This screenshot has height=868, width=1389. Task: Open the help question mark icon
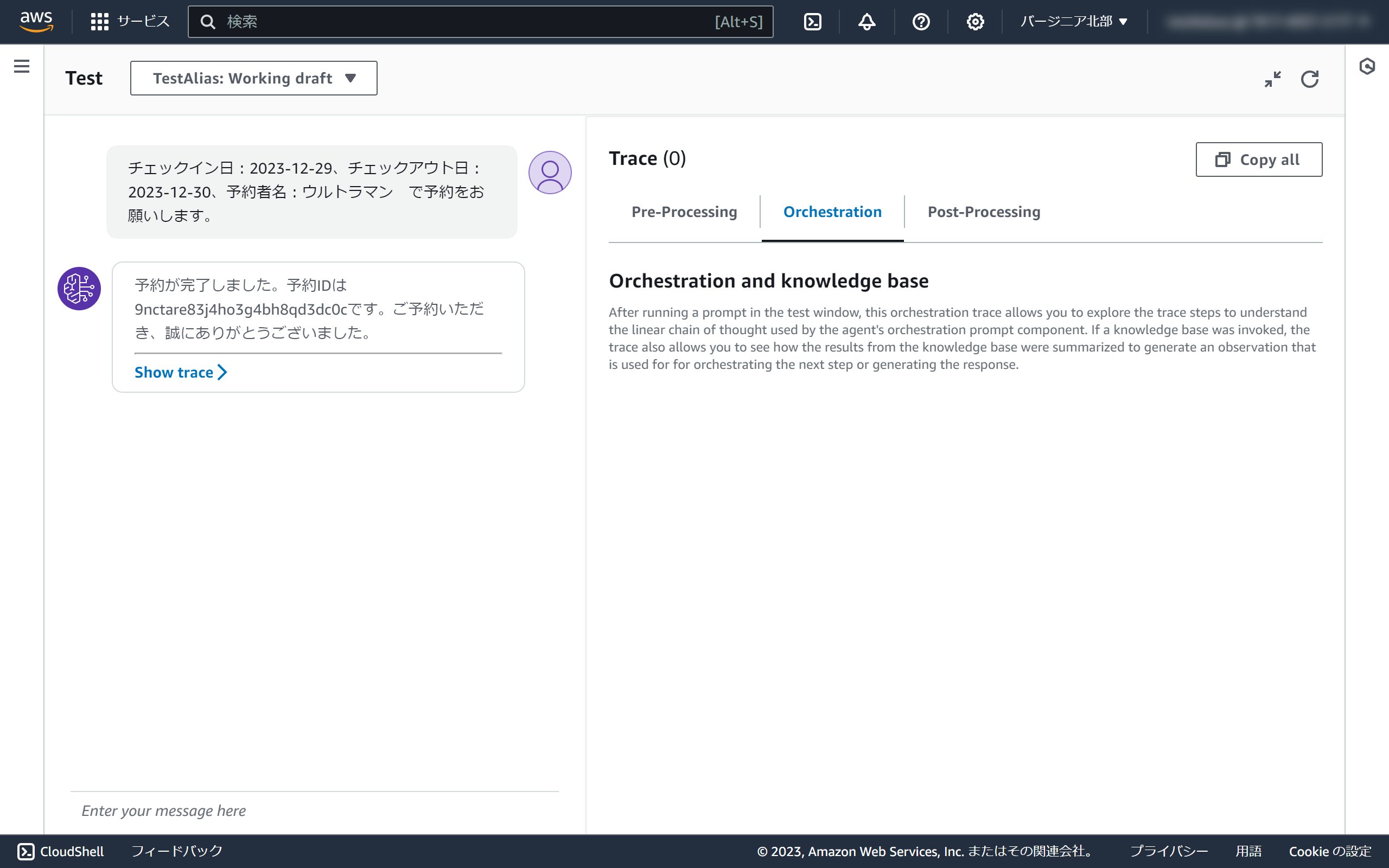tap(921, 22)
